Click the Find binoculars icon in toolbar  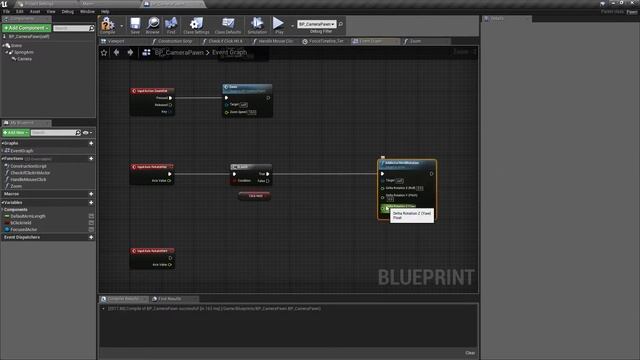[171, 25]
